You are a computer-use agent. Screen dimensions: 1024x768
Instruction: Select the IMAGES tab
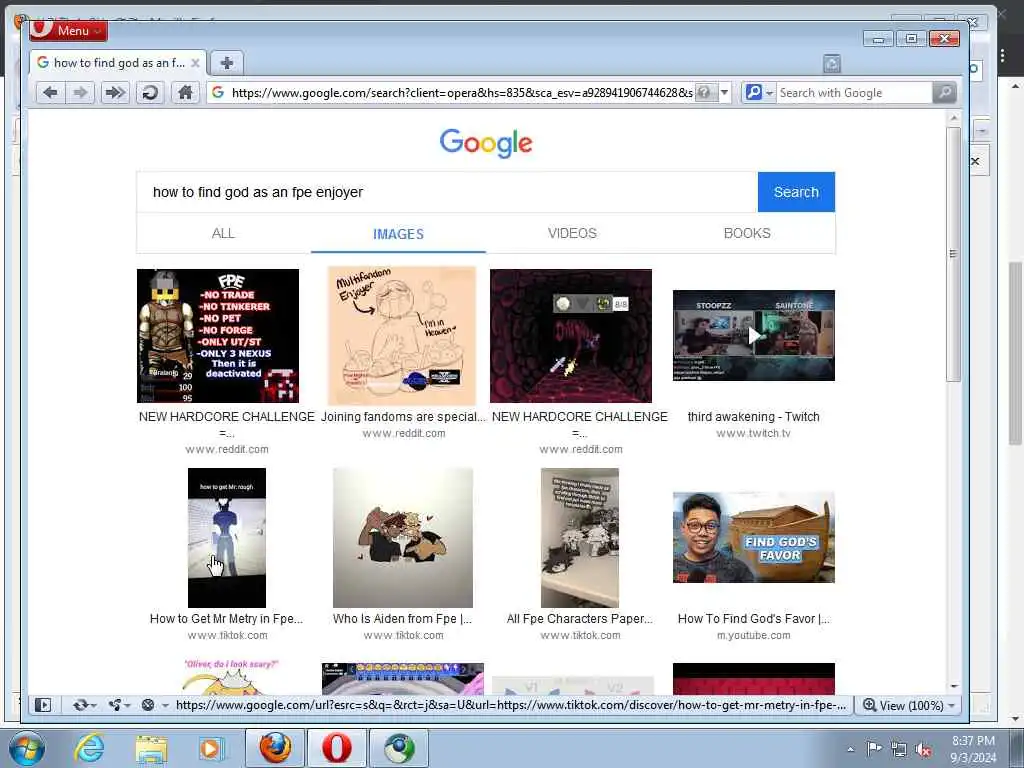[398, 234]
